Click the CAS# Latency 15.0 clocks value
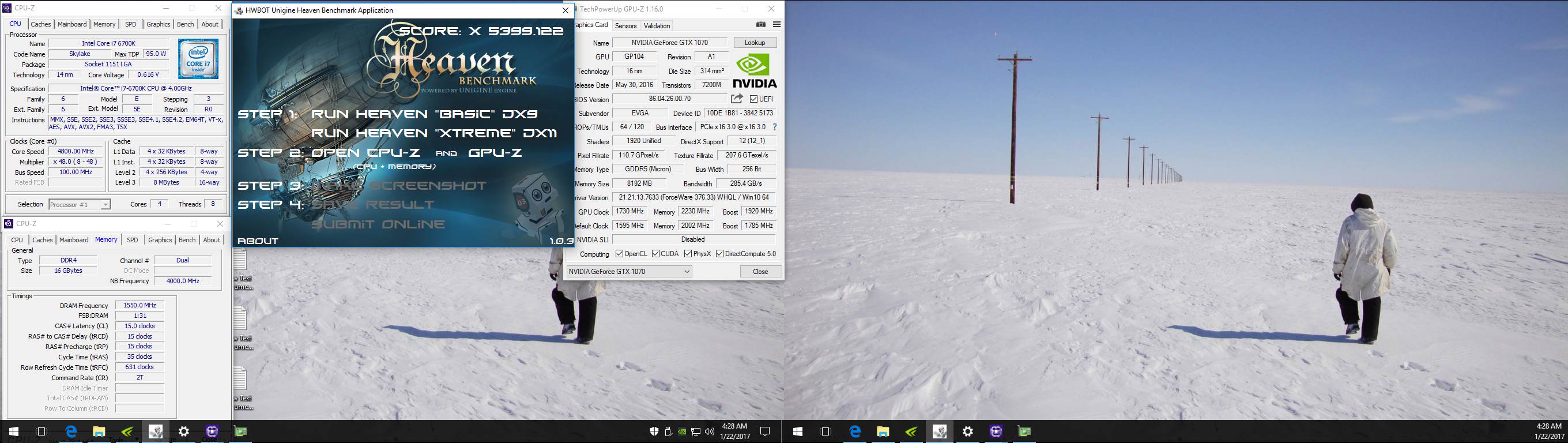 point(140,326)
